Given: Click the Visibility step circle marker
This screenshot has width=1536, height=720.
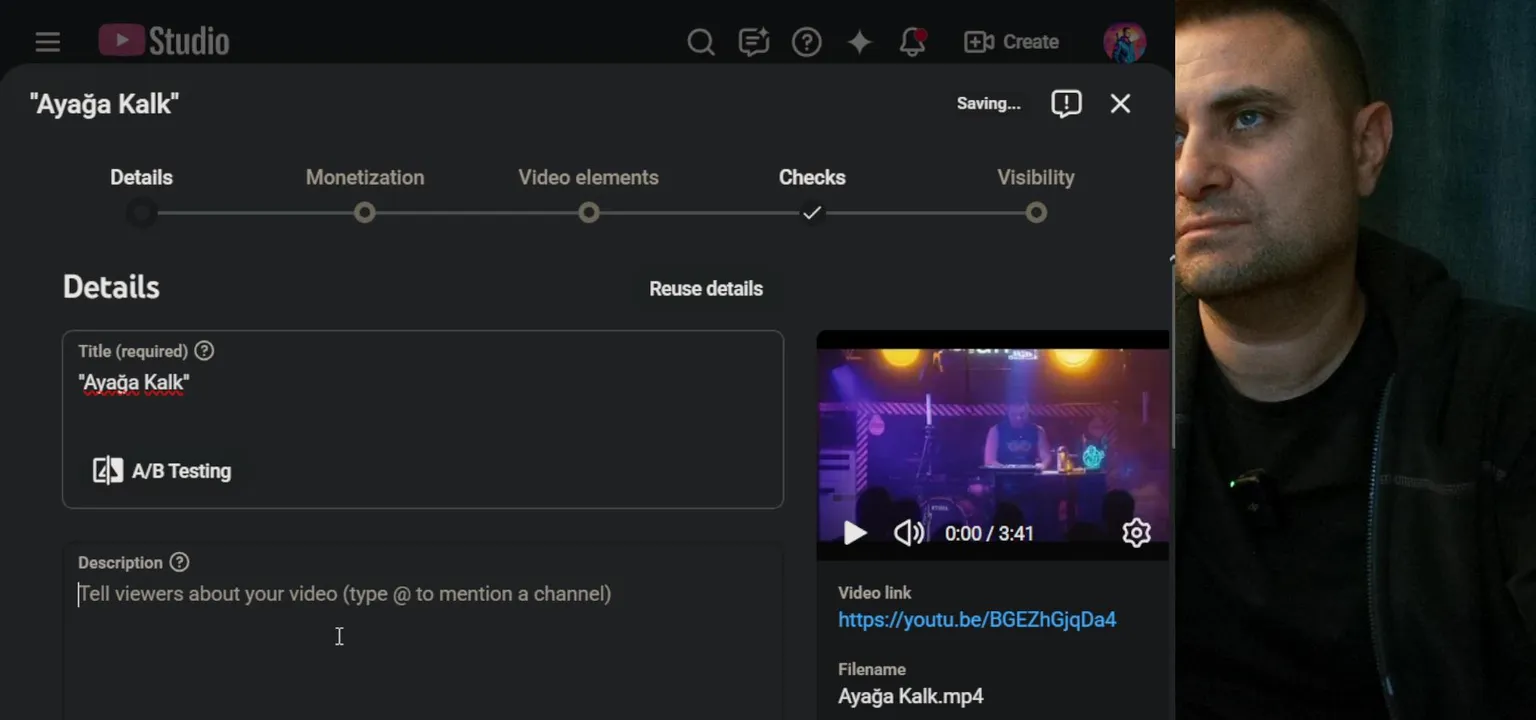Looking at the screenshot, I should [1036, 213].
